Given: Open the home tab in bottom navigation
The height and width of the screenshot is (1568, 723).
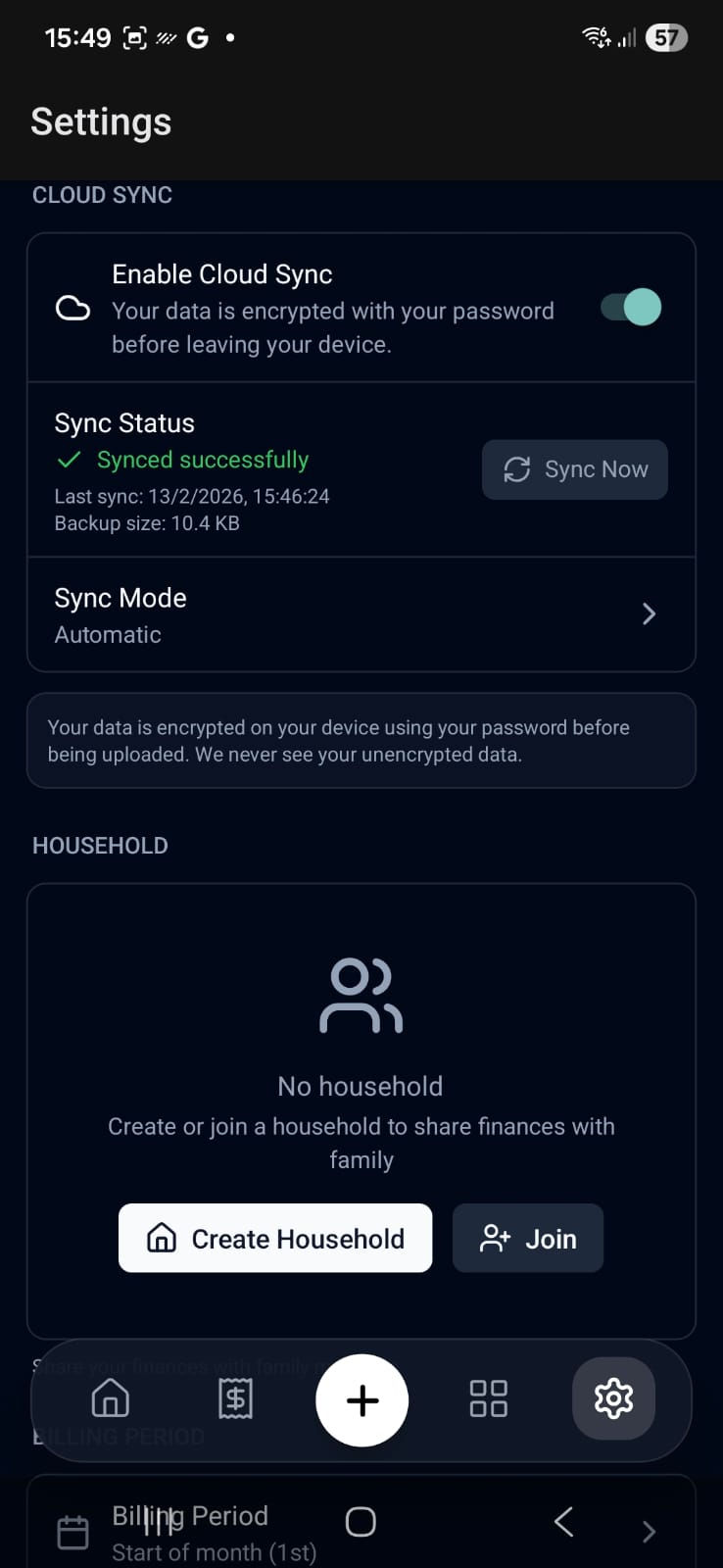Looking at the screenshot, I should click(110, 1398).
